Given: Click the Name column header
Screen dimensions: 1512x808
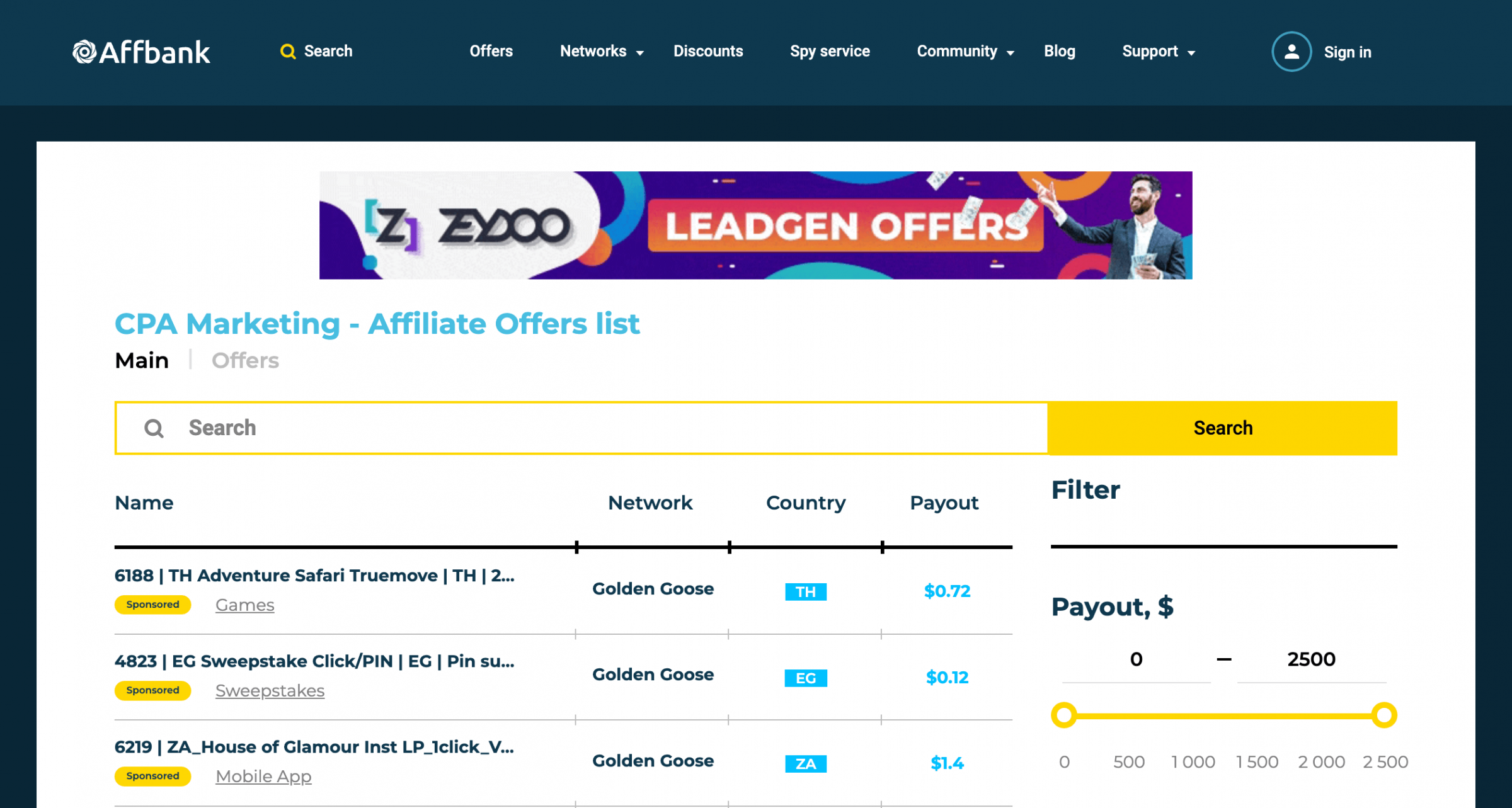Looking at the screenshot, I should [144, 503].
